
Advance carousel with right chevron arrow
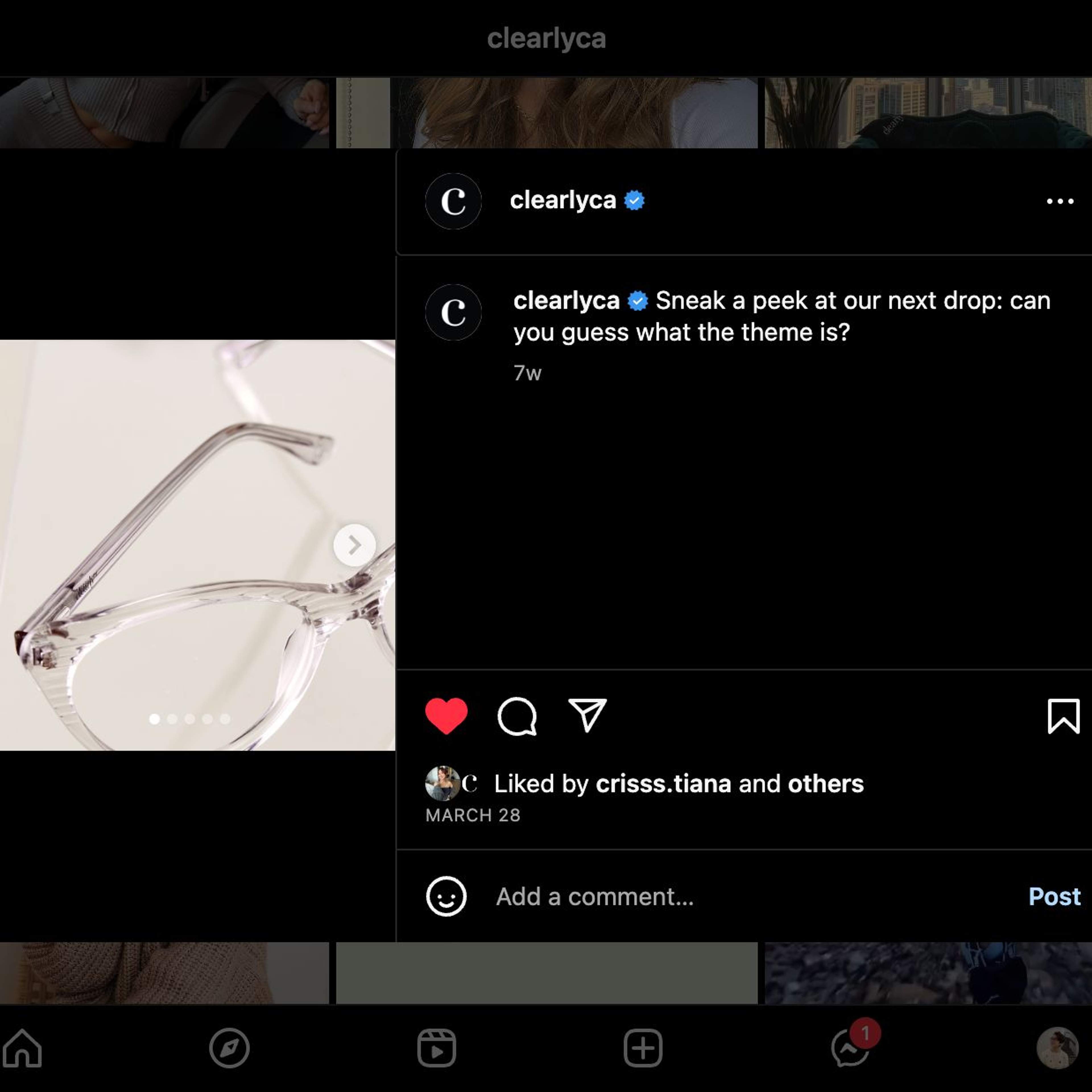pos(354,545)
